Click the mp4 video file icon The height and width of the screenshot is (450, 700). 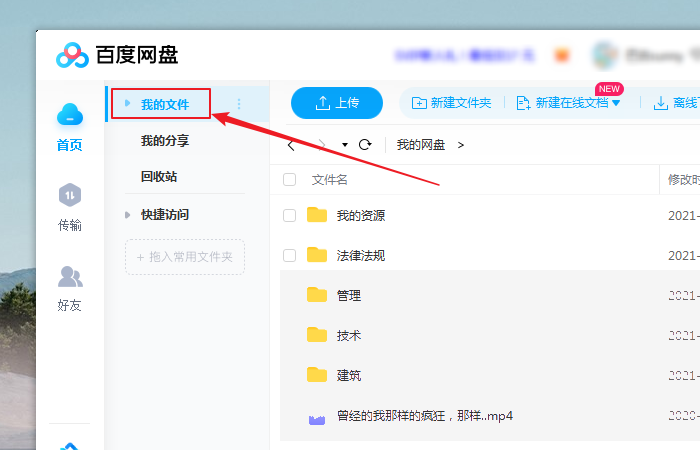tap(317, 420)
